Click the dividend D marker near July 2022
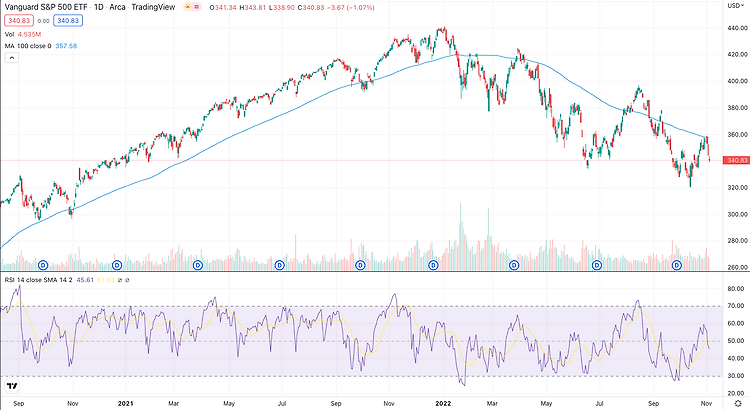Image resolution: width=750 pixels, height=410 pixels. (597, 265)
